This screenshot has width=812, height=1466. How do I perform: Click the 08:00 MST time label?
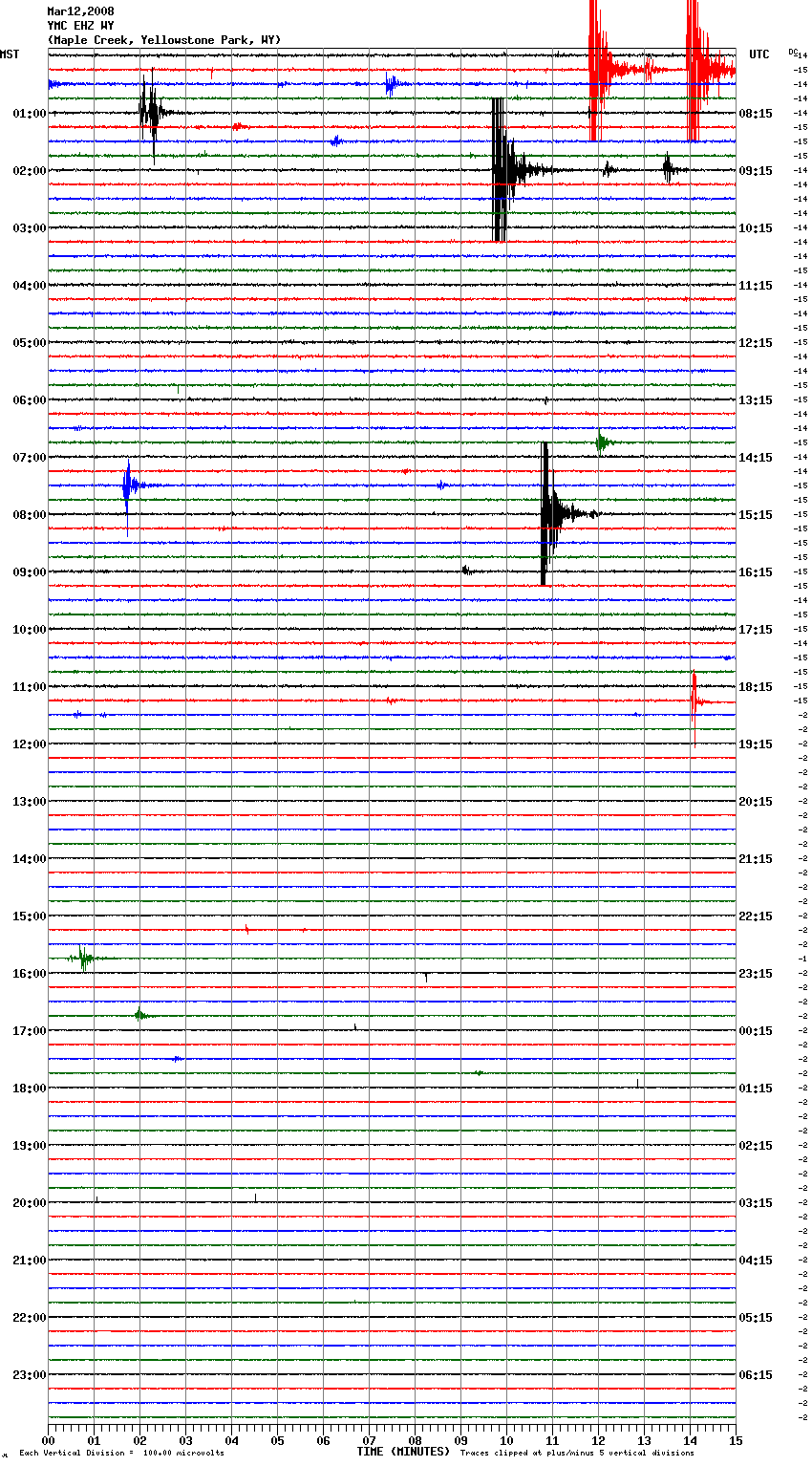pyautogui.click(x=29, y=515)
